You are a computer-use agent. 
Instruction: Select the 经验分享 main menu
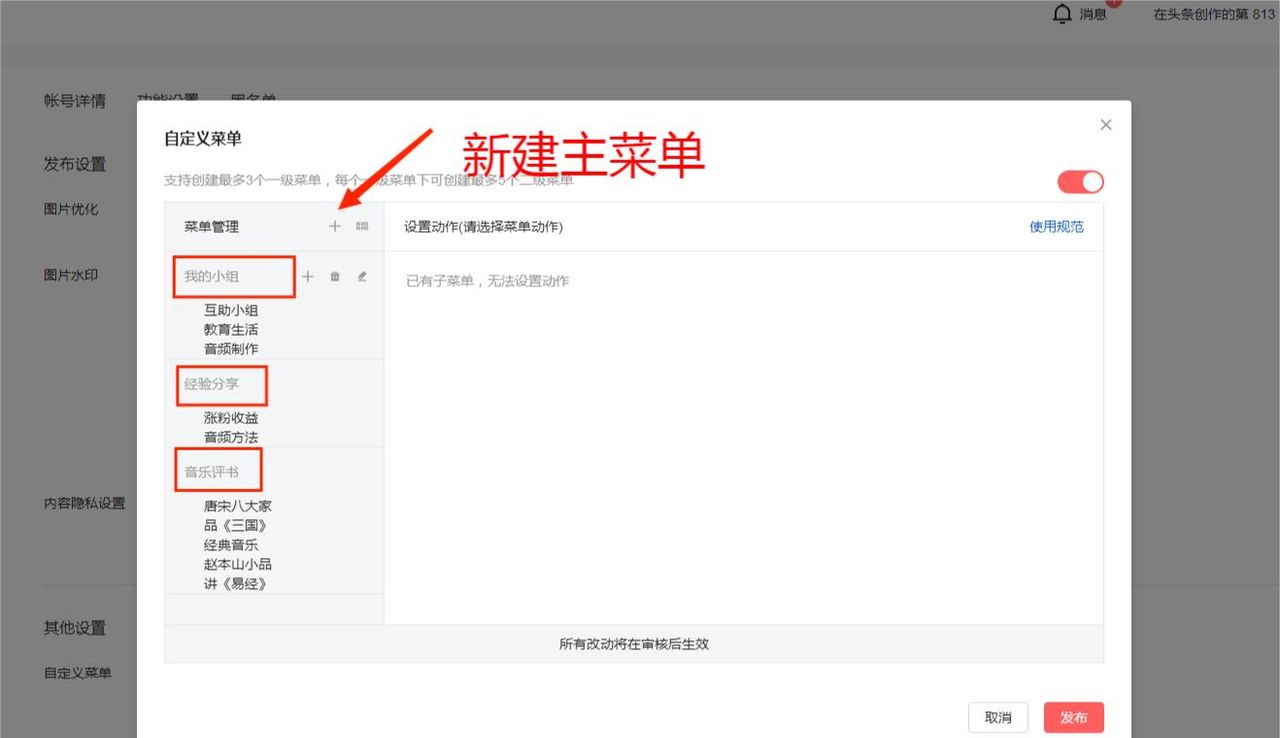(212, 384)
